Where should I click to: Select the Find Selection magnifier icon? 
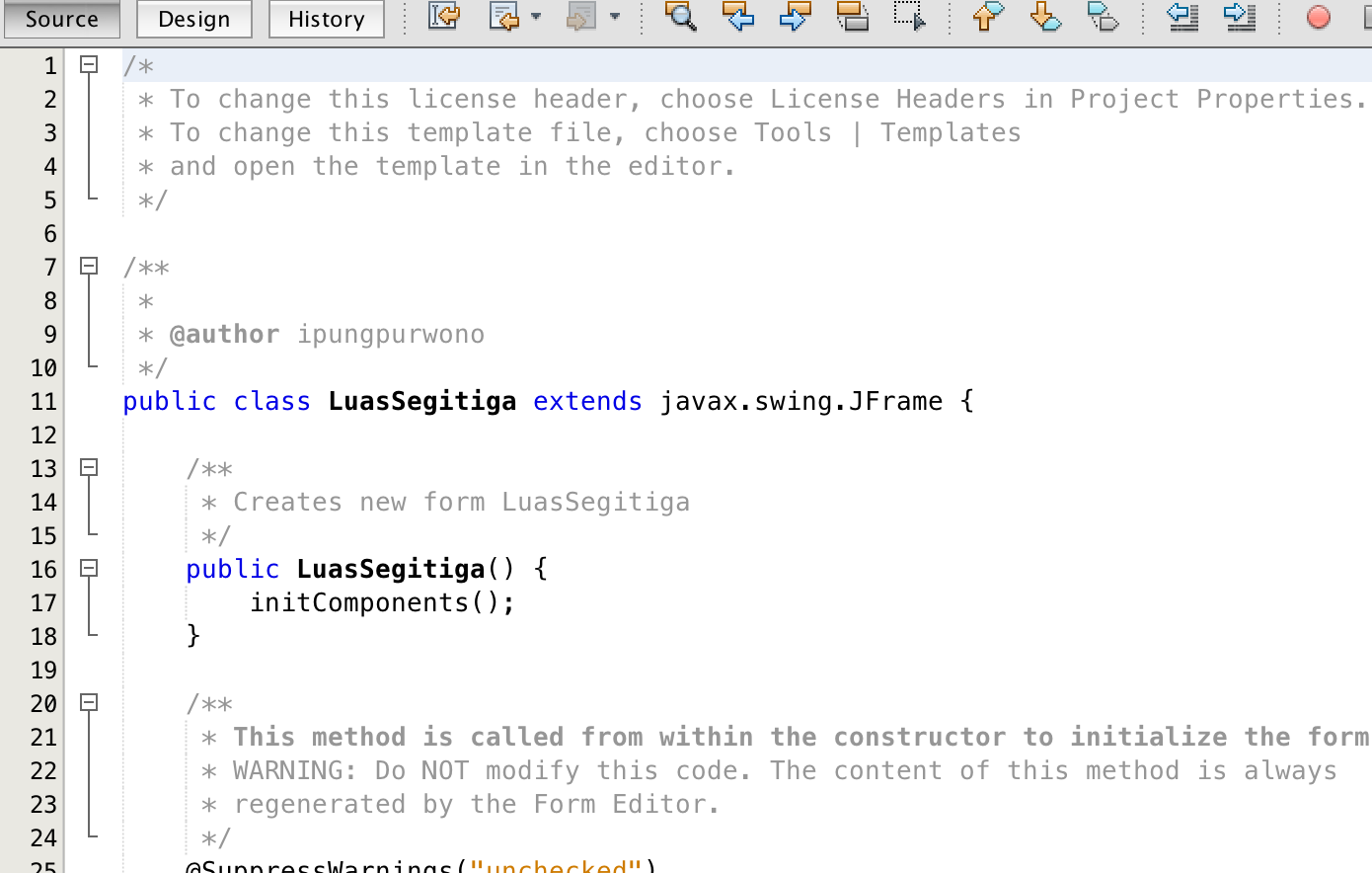pyautogui.click(x=681, y=18)
